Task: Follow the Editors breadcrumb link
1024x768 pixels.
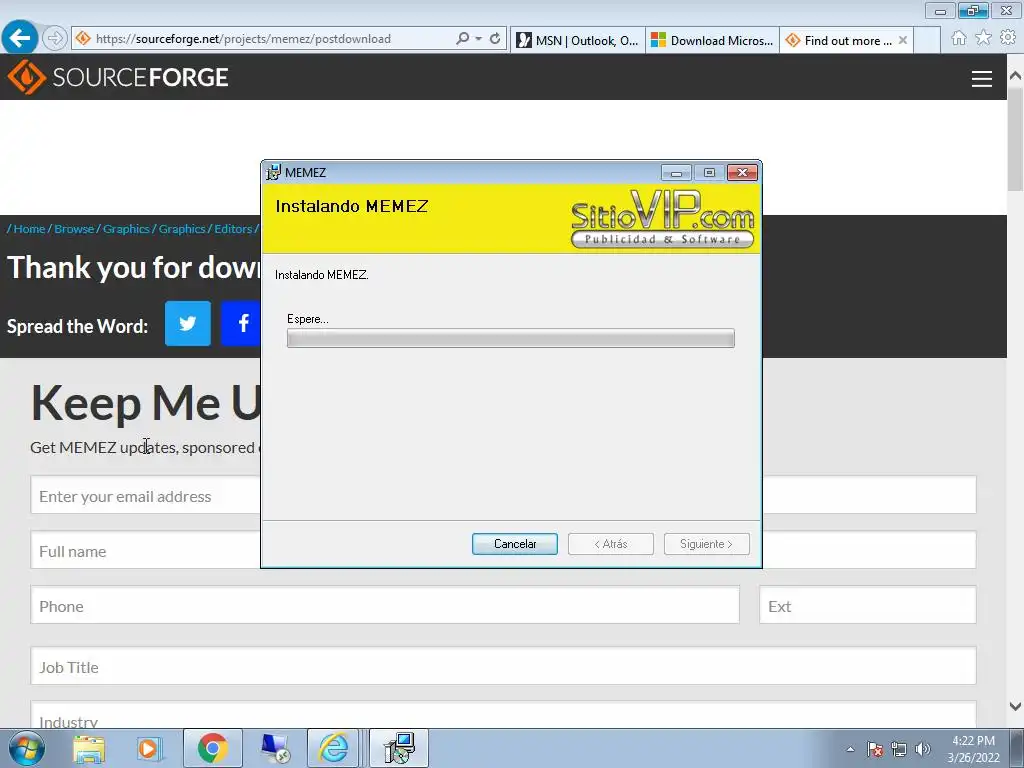Action: [x=233, y=229]
